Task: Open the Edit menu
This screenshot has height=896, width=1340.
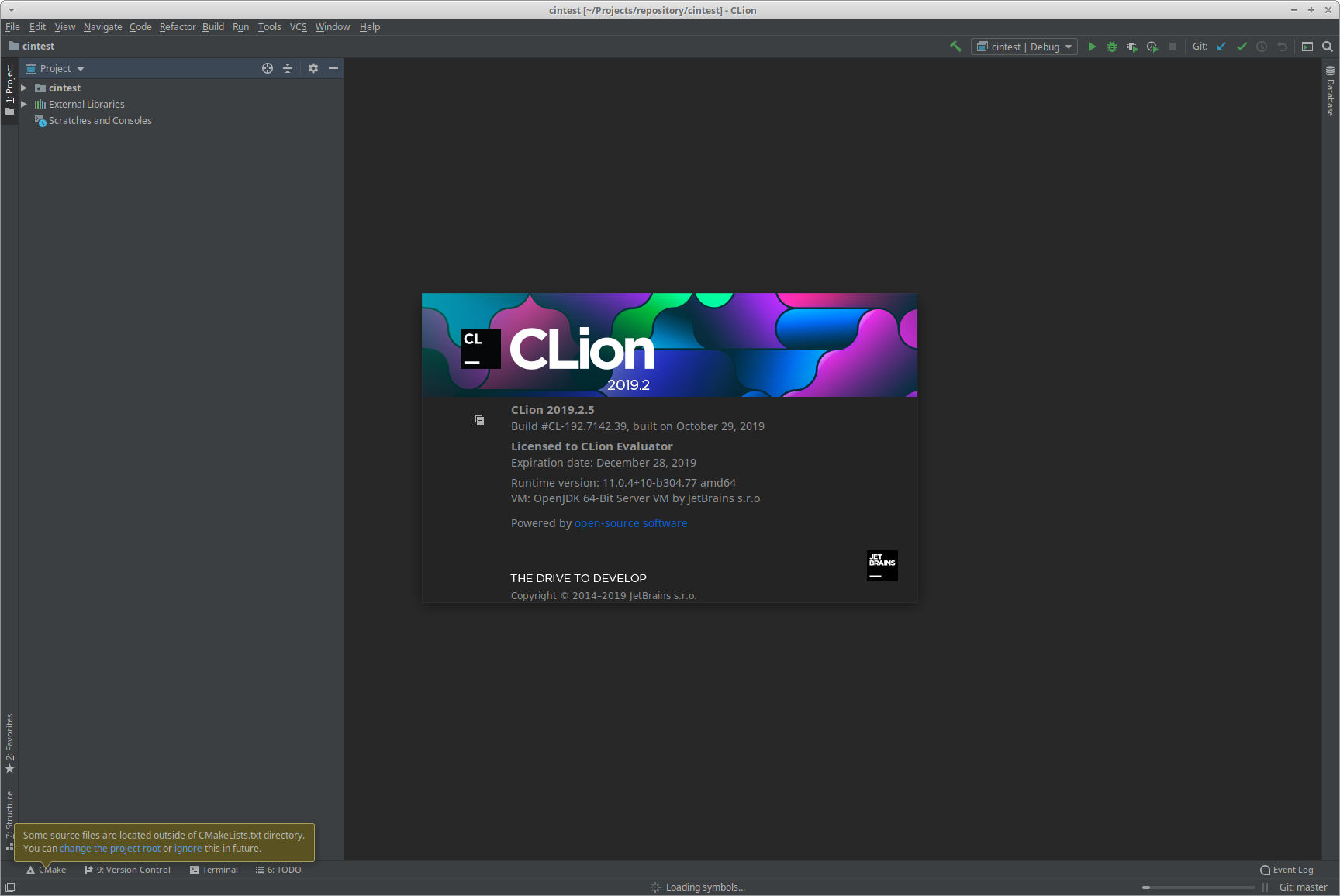Action: coord(37,27)
